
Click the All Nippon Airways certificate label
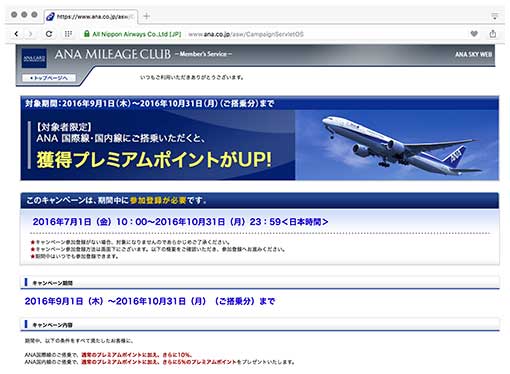[137, 34]
